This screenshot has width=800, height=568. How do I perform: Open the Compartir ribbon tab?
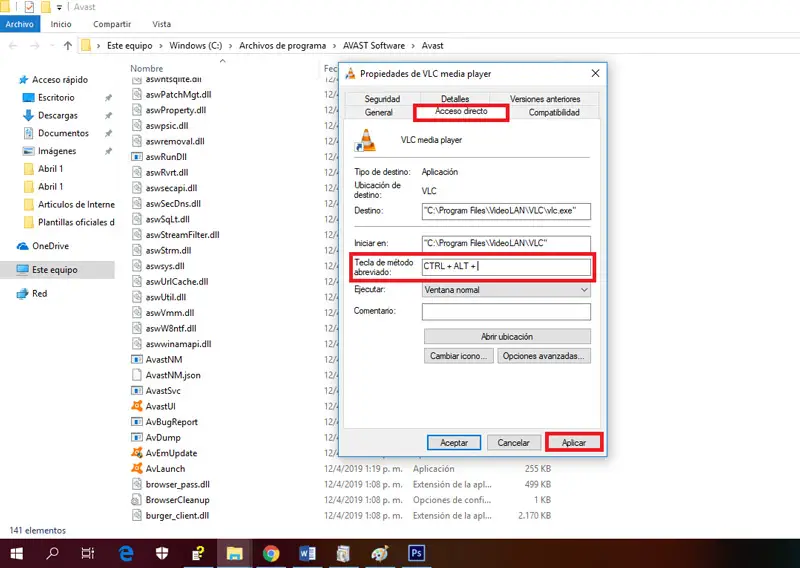(112, 24)
